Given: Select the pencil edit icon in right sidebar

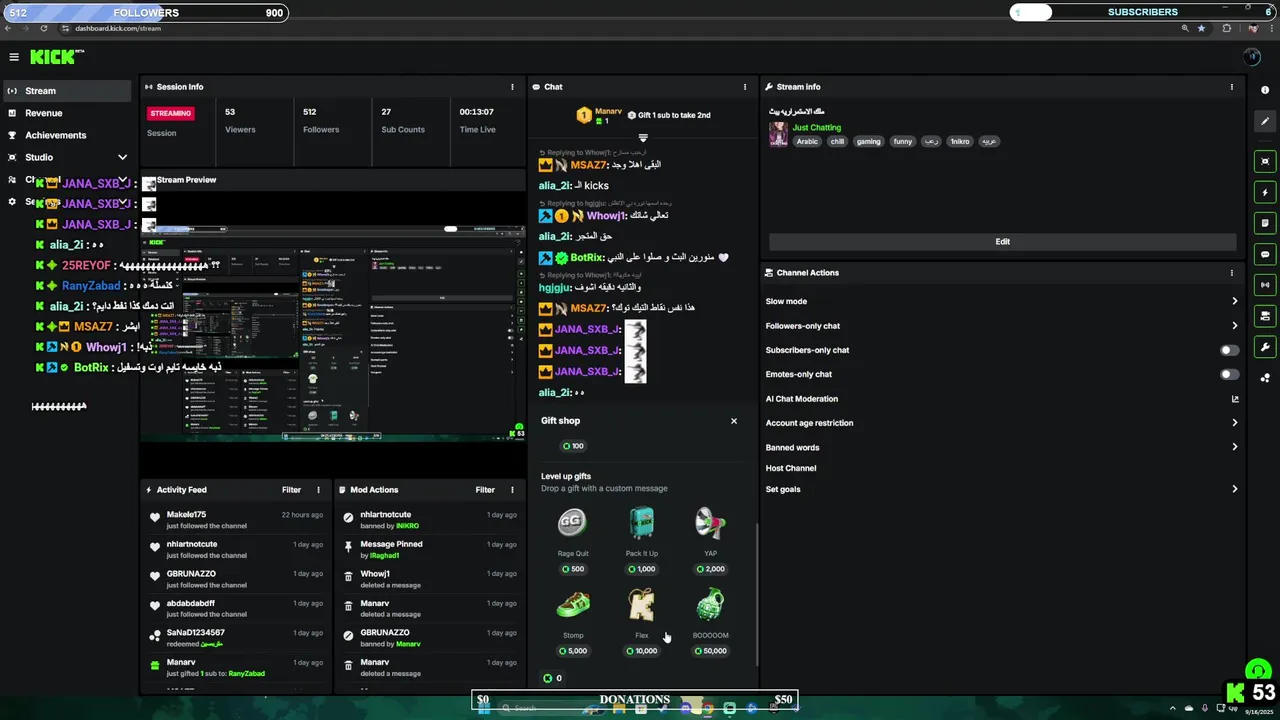Looking at the screenshot, I should point(1265,122).
